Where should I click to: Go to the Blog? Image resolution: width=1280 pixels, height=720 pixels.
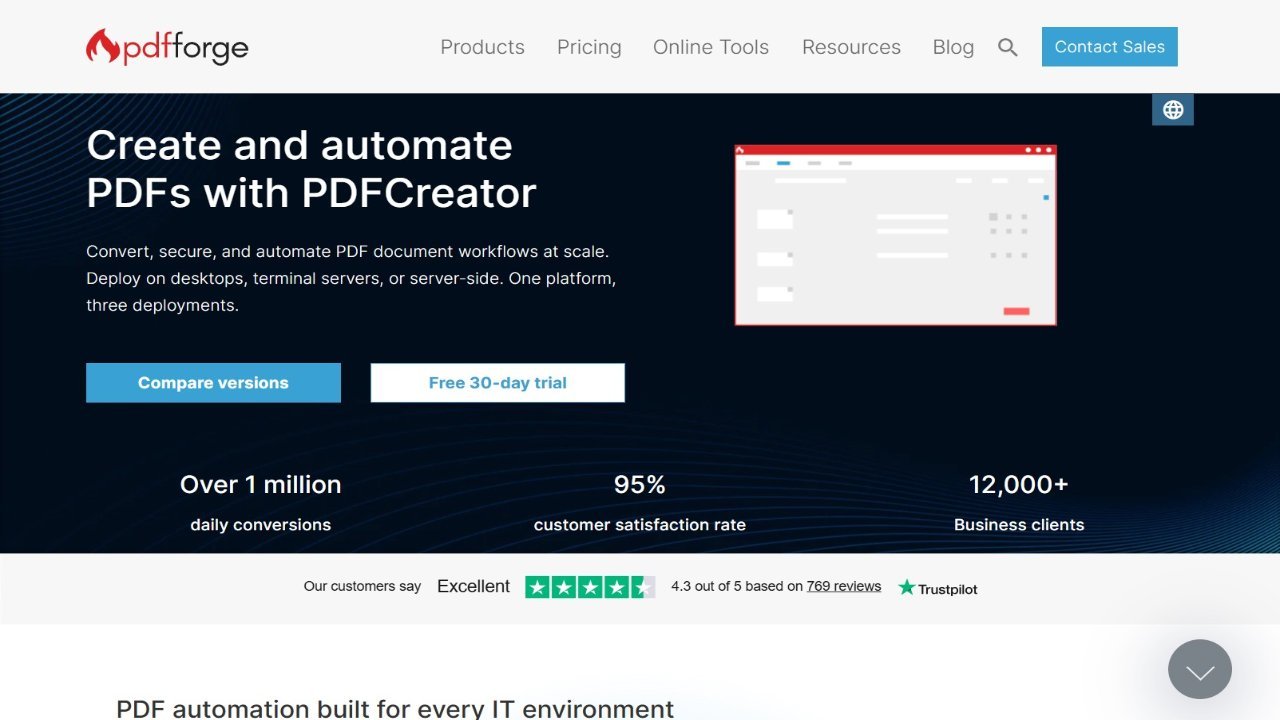click(x=953, y=47)
